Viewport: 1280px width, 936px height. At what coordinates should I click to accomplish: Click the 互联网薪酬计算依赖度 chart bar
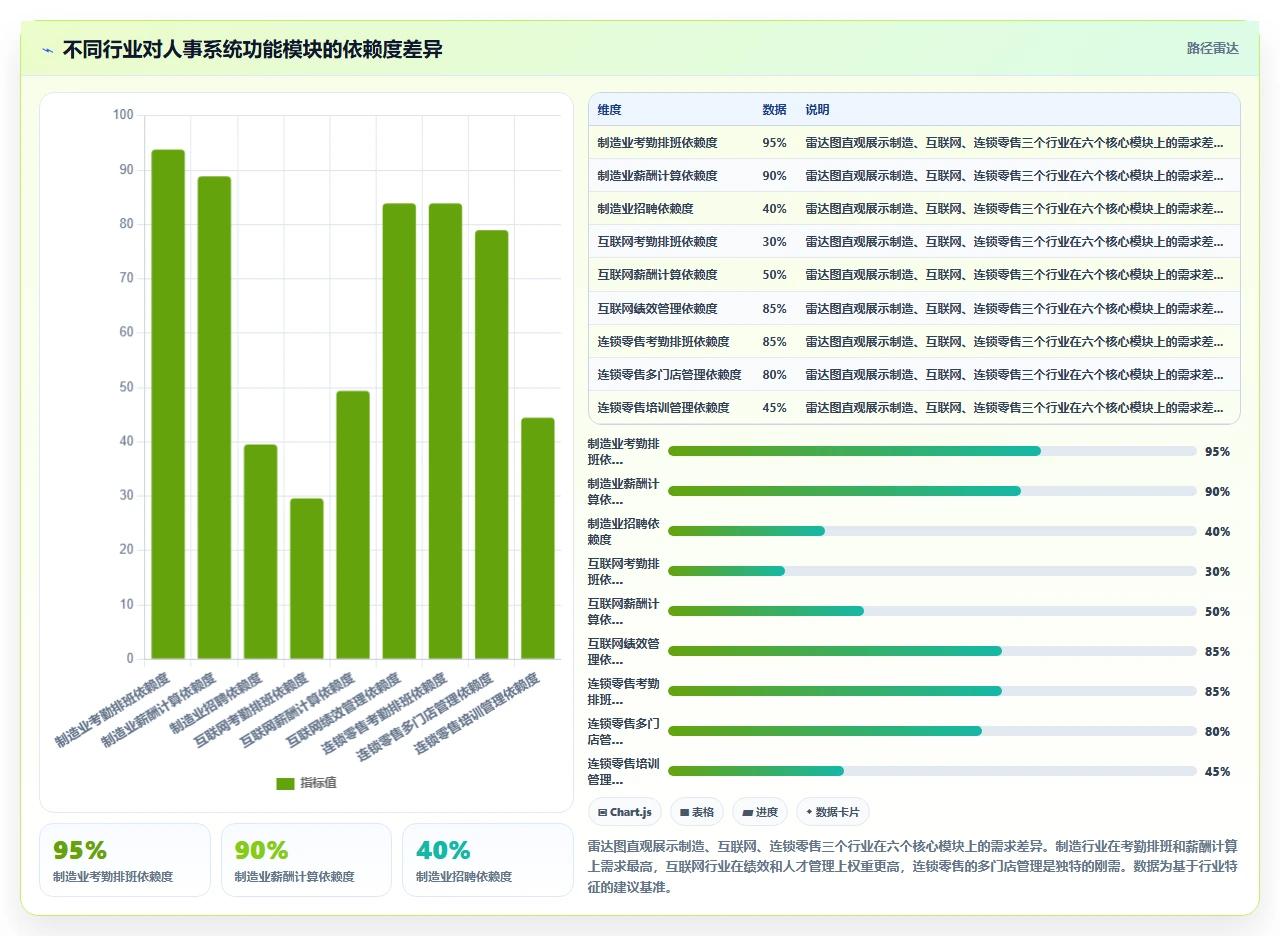[353, 525]
